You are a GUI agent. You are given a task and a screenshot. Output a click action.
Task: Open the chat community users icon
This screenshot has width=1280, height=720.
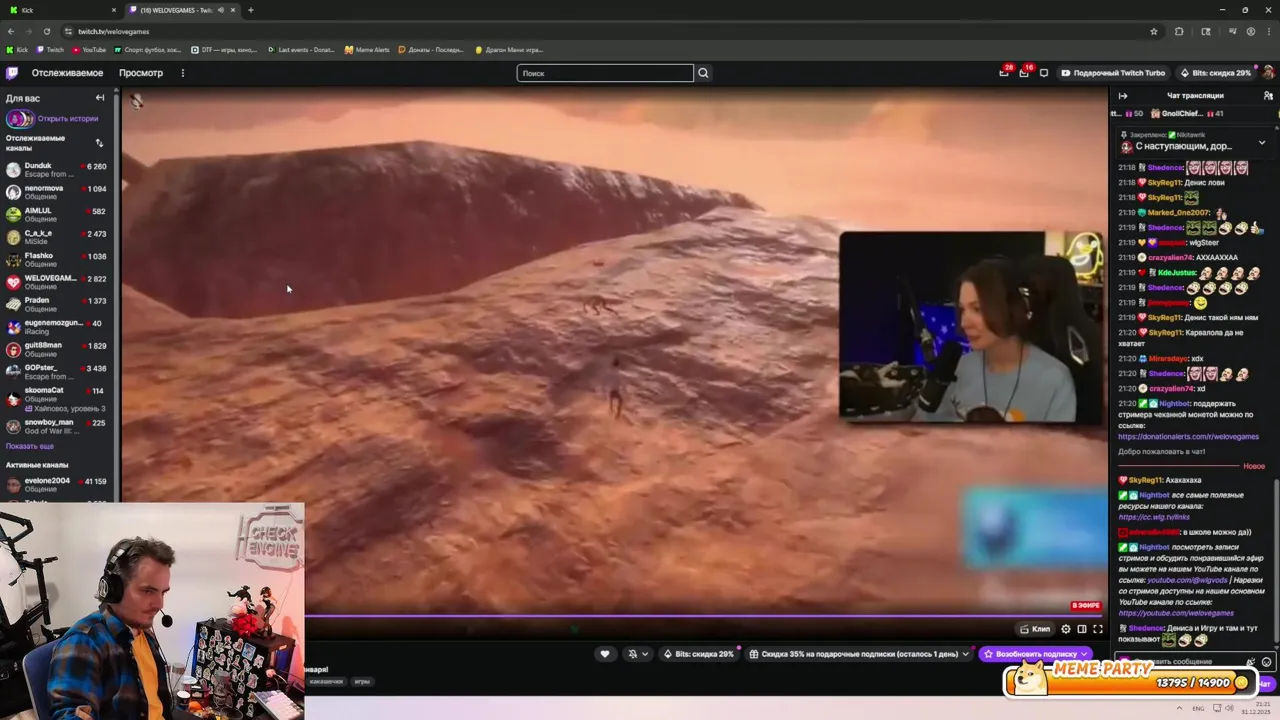(1267, 96)
